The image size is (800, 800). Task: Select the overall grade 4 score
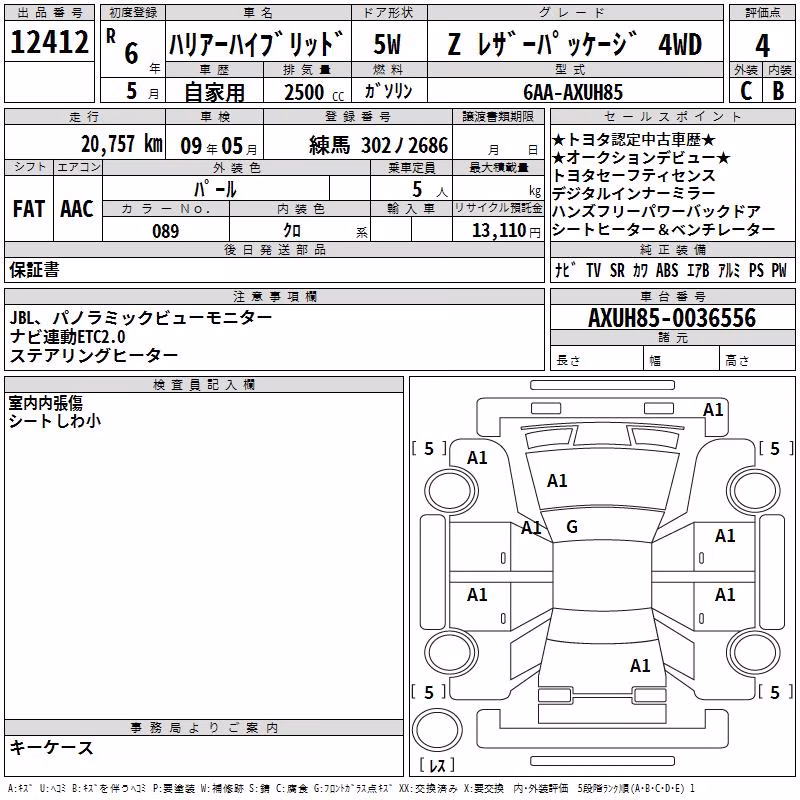762,46
